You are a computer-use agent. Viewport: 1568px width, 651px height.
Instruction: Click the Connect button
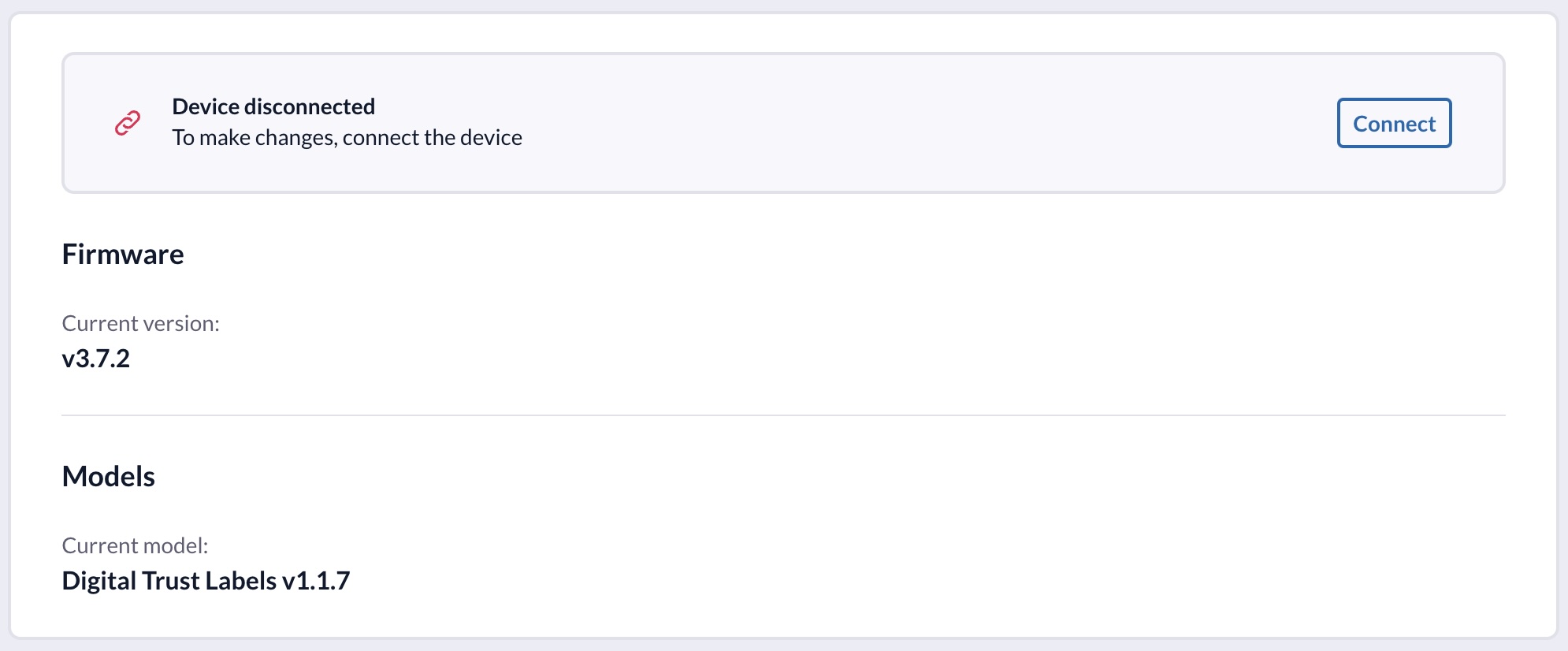pos(1394,124)
